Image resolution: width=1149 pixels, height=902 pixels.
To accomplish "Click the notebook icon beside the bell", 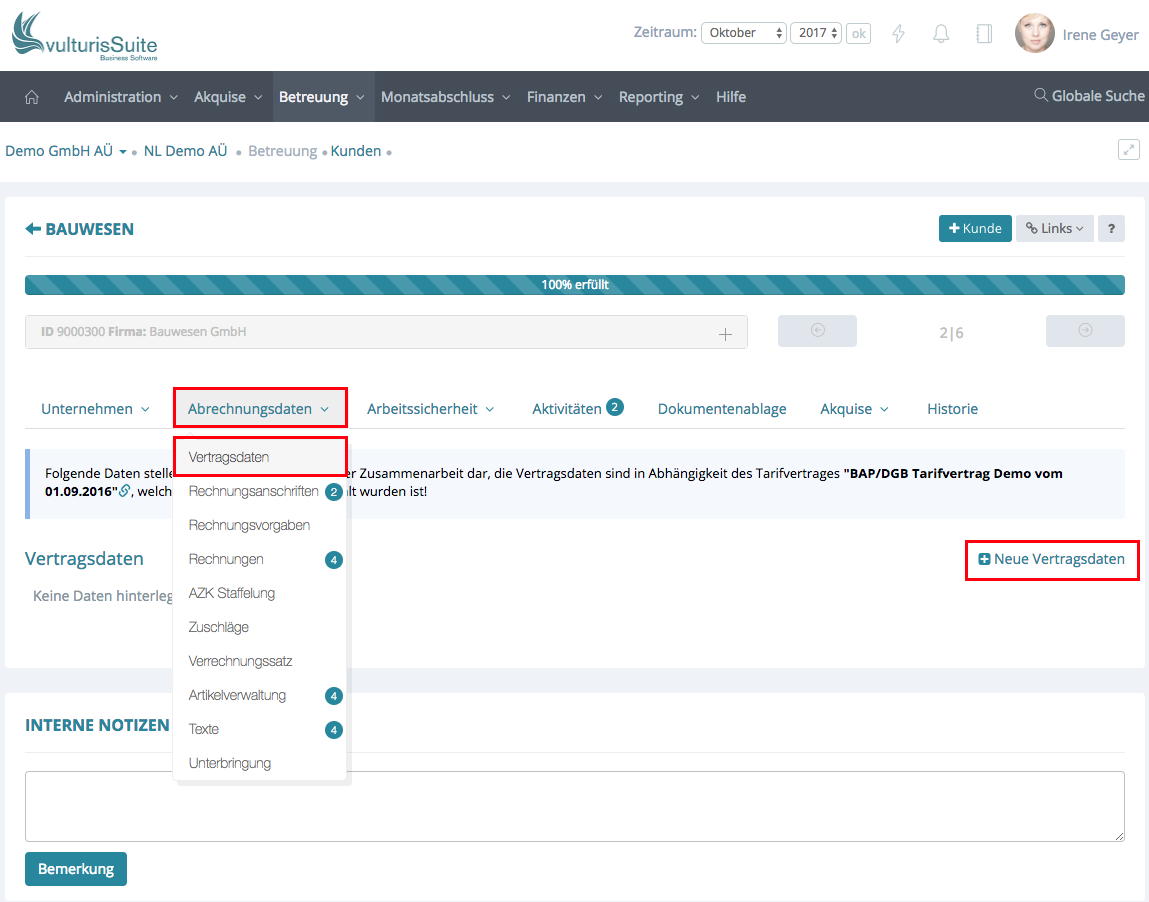I will (x=984, y=33).
